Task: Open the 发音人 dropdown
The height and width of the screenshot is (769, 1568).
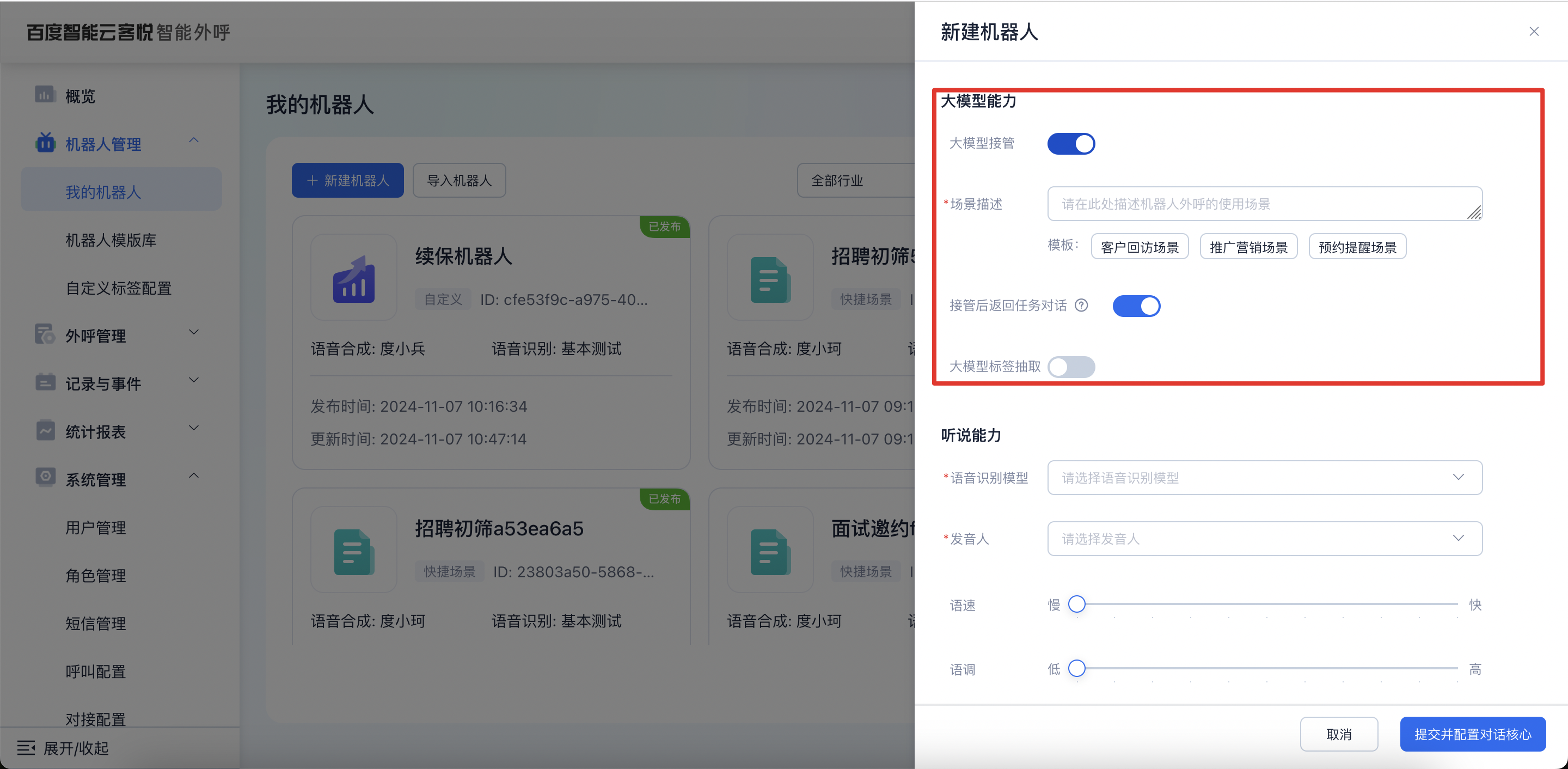Action: click(1264, 538)
